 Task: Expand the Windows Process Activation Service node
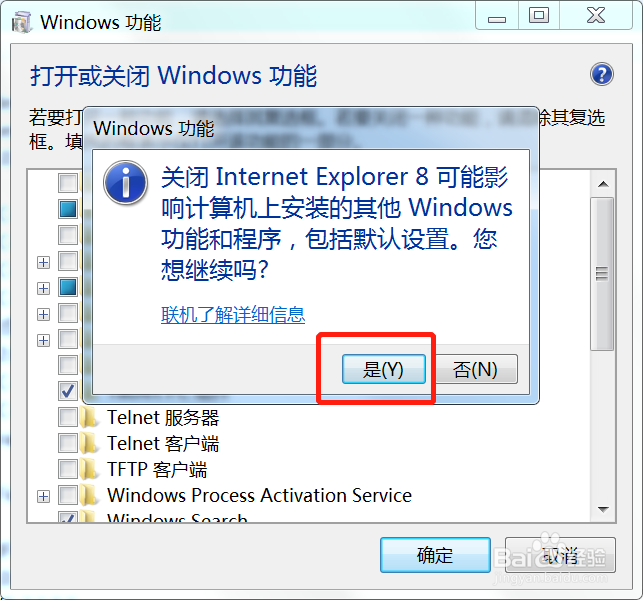click(x=43, y=497)
